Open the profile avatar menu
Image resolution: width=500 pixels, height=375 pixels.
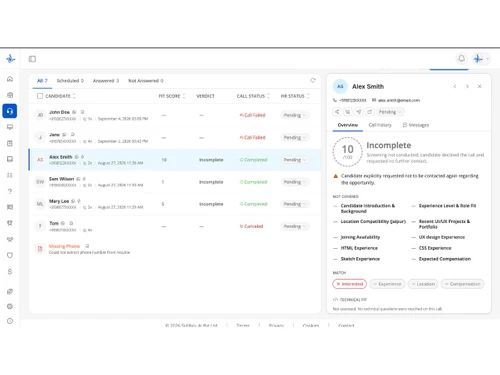click(x=481, y=59)
